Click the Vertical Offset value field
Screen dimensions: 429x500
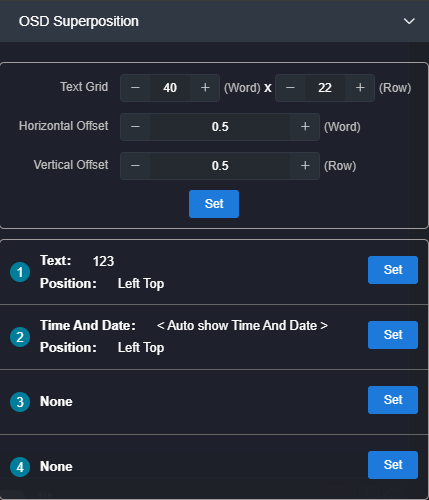point(220,166)
